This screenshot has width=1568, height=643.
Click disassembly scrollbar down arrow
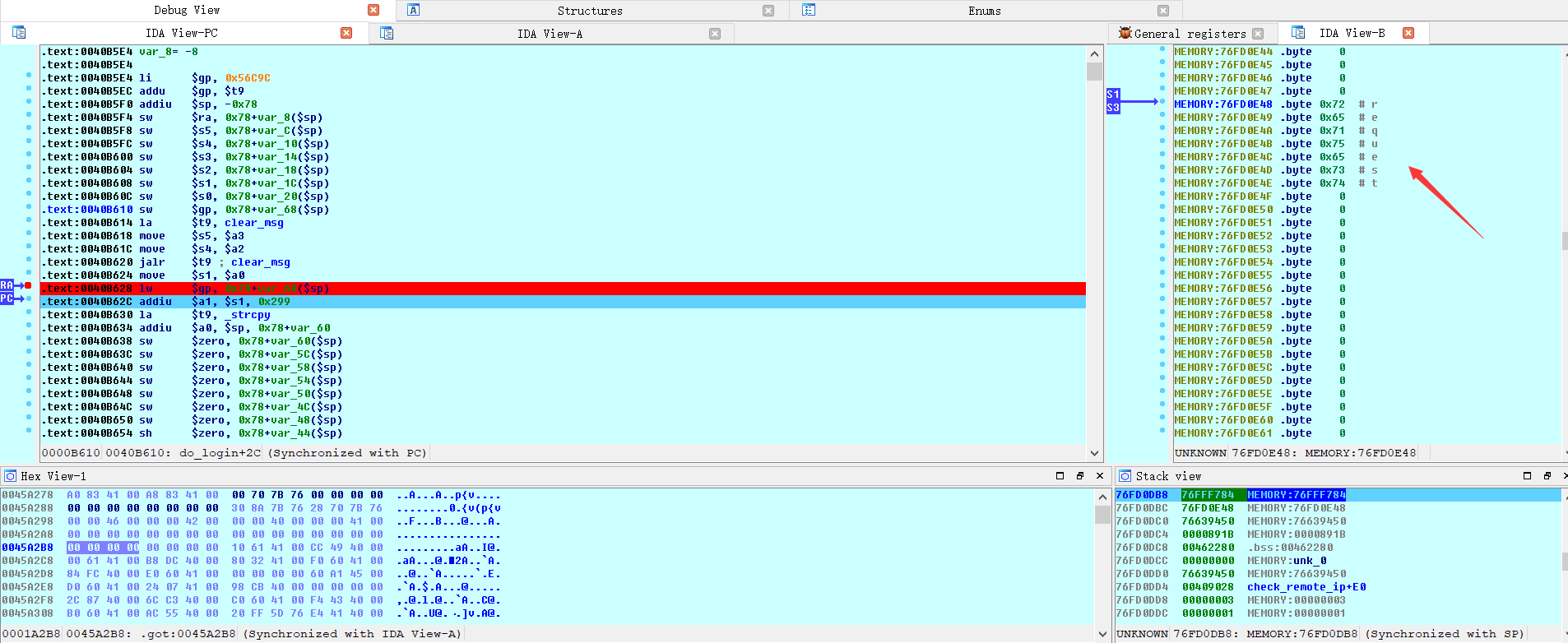pos(1094,453)
